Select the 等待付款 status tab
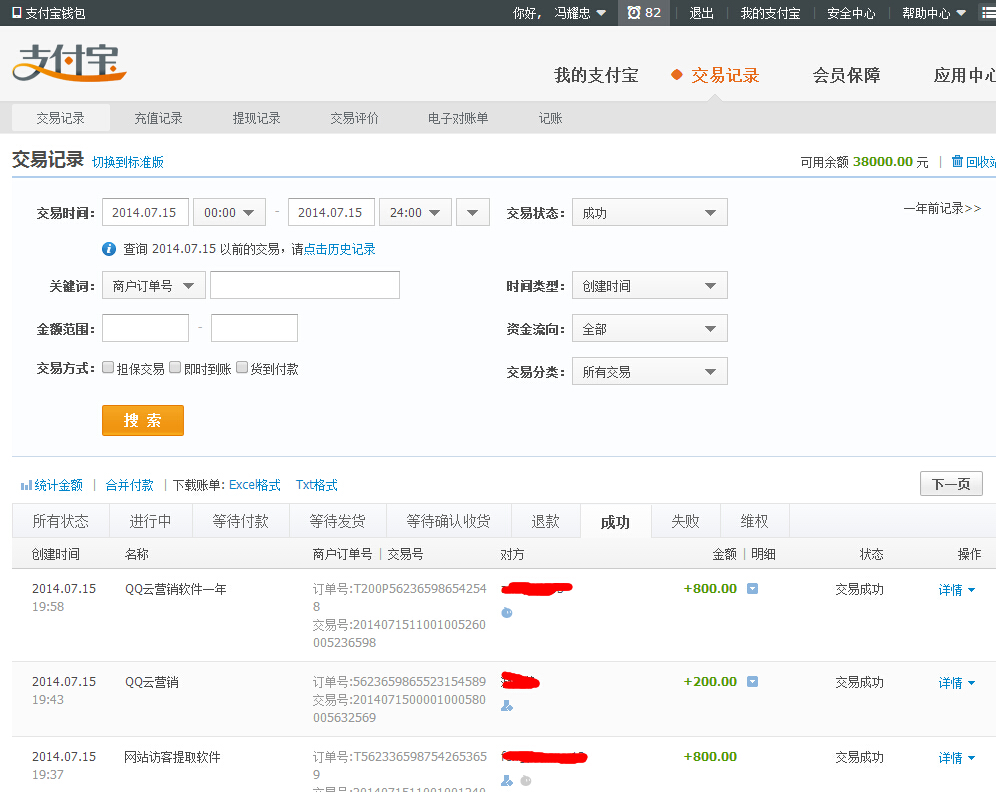The height and width of the screenshot is (792, 996). point(241,521)
